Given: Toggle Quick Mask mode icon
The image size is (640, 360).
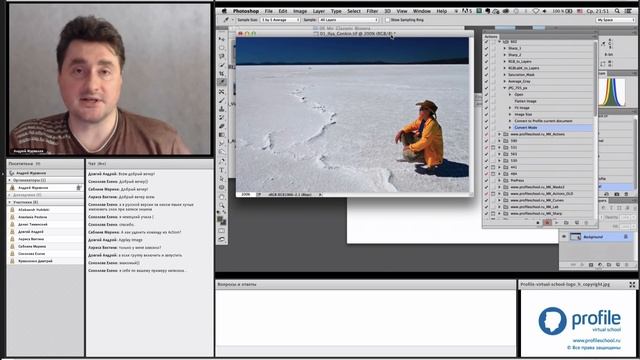Looking at the screenshot, I should (222, 231).
